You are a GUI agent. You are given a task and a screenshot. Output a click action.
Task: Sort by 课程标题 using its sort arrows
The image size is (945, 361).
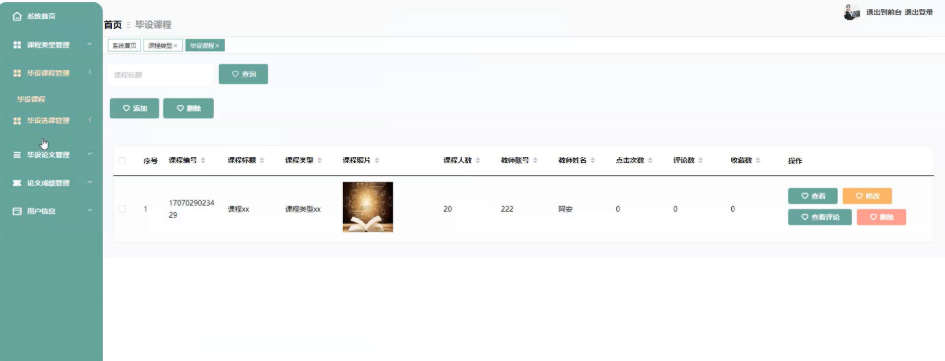click(262, 160)
